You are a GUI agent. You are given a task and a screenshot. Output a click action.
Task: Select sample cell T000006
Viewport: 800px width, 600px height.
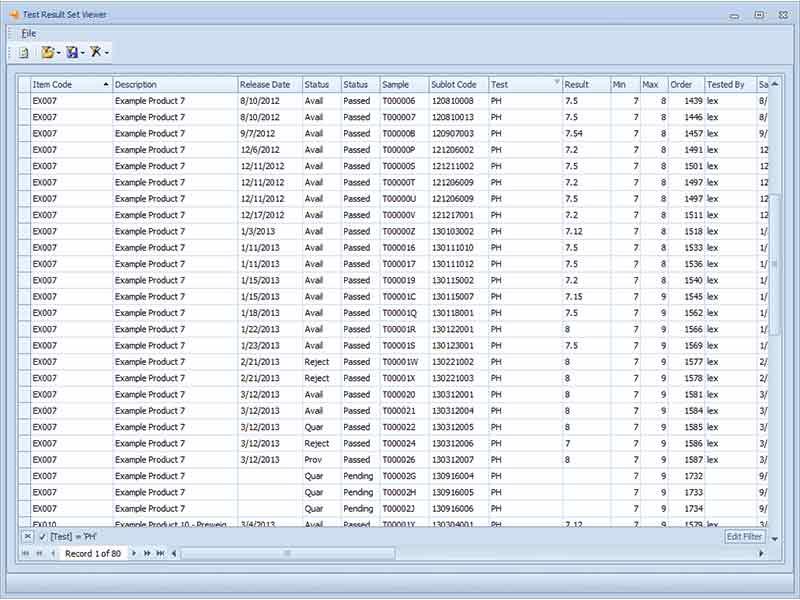pos(405,101)
